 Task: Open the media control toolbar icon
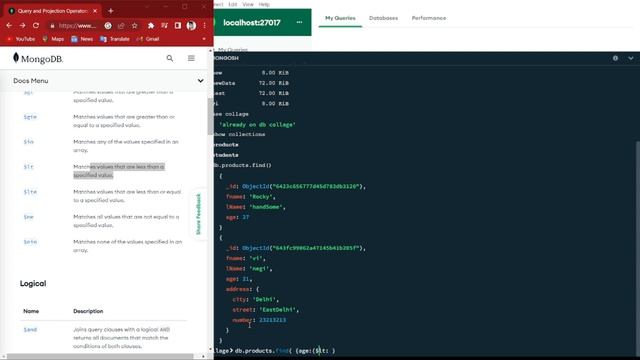coord(164,26)
